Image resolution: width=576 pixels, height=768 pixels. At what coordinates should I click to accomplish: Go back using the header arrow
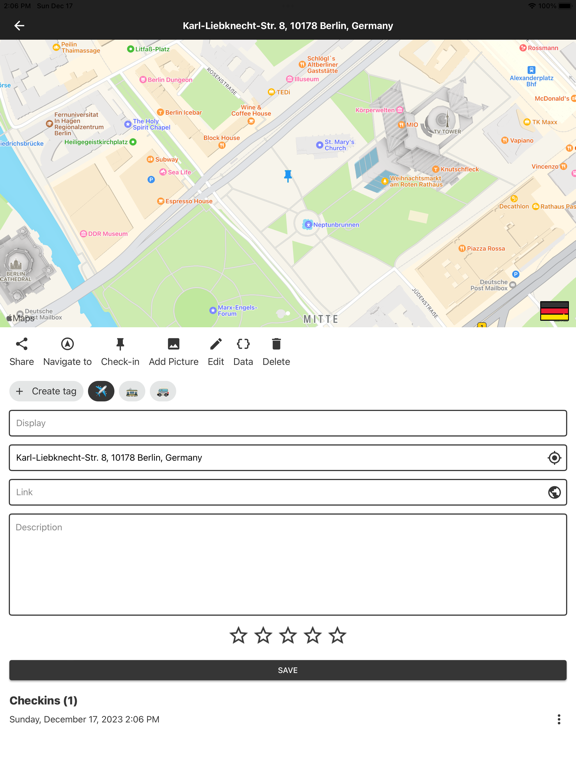[x=19, y=25]
